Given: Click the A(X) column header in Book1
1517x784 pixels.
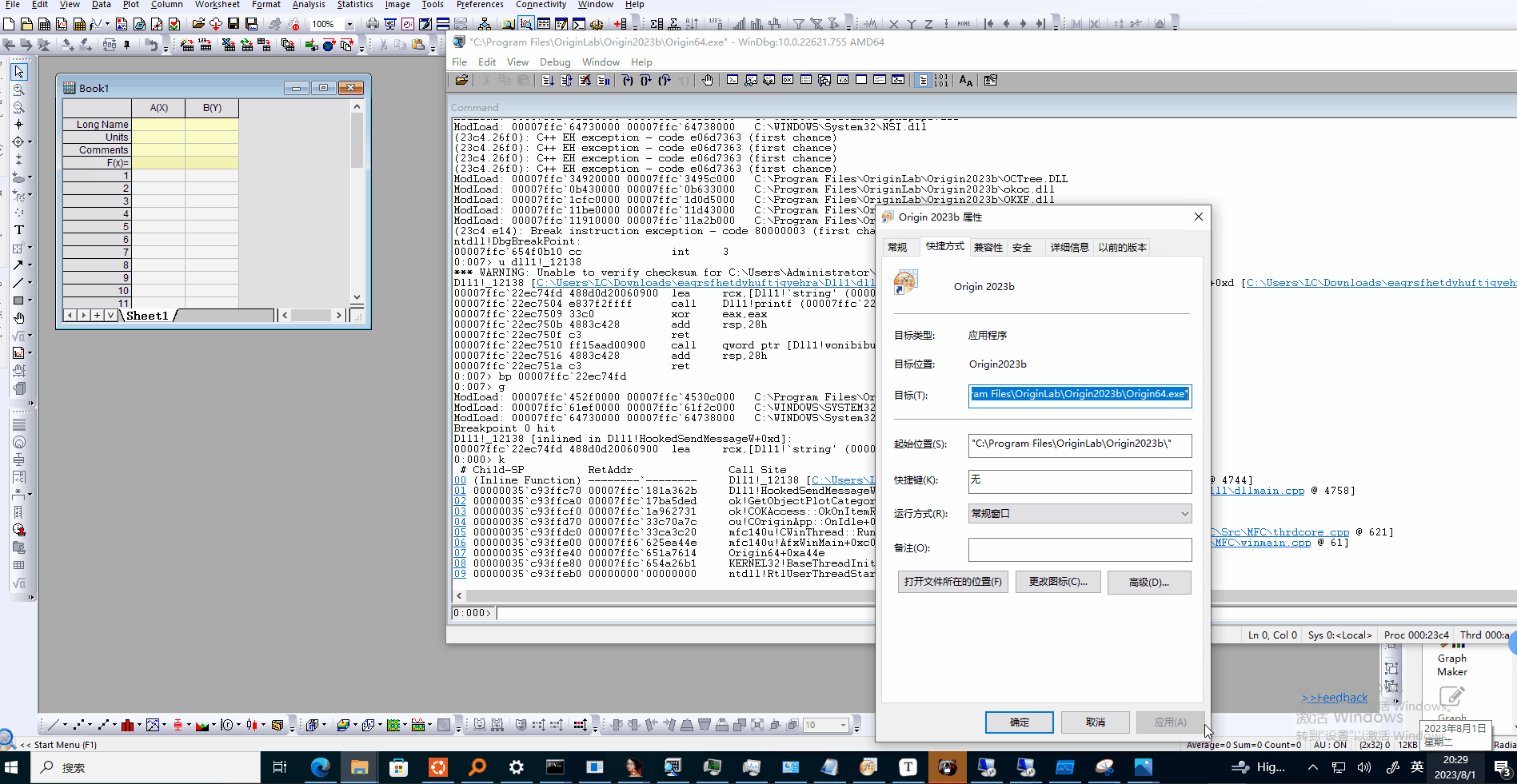Looking at the screenshot, I should coord(158,108).
